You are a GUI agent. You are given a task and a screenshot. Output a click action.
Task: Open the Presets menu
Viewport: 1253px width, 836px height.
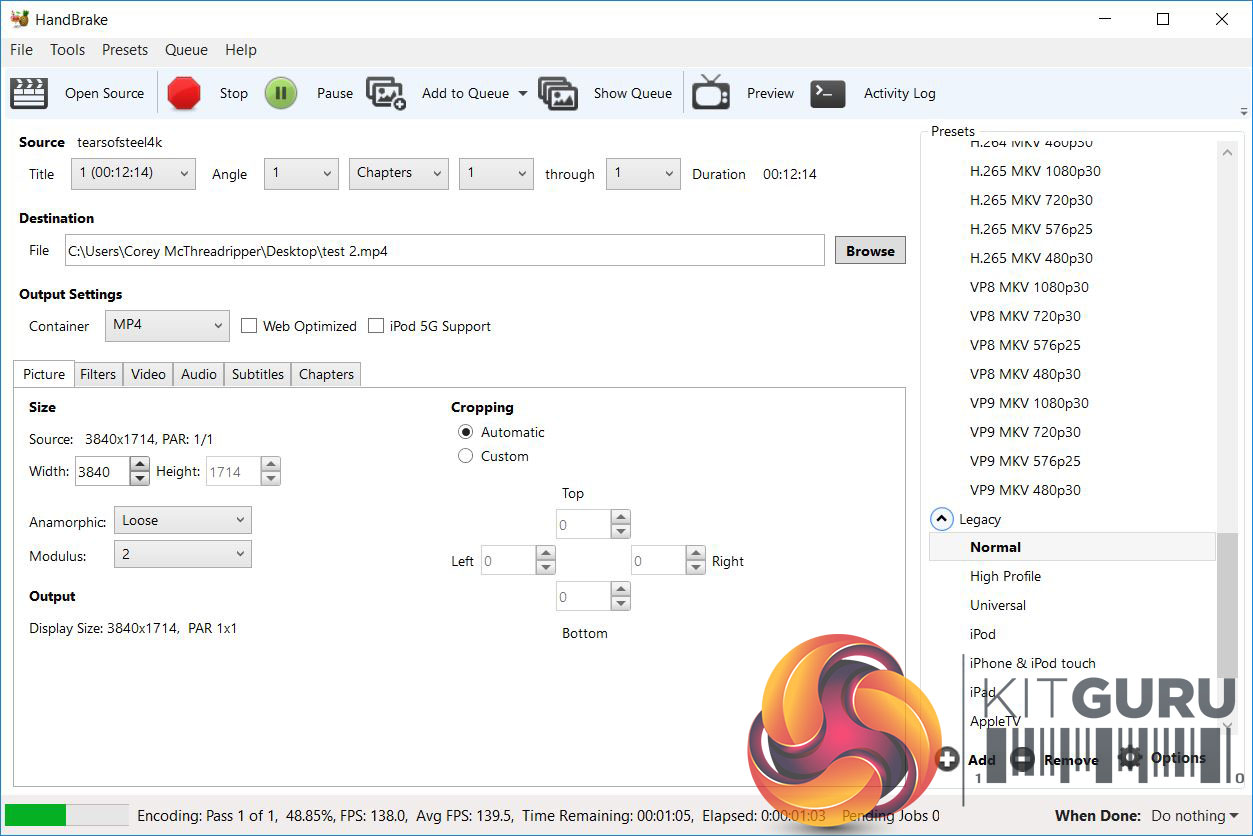point(125,50)
